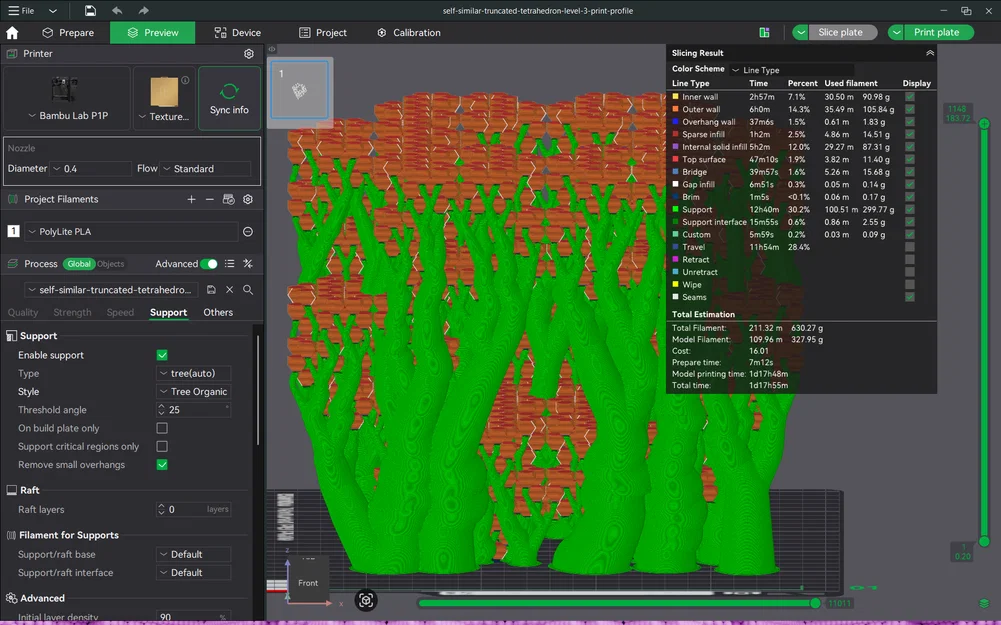The image size is (1001, 625).
Task: Search process settings with magnifier icon
Action: (x=248, y=290)
